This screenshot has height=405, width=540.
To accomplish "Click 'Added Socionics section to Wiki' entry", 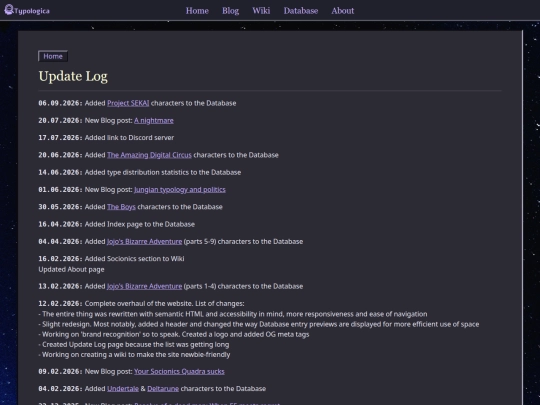I will [134, 259].
